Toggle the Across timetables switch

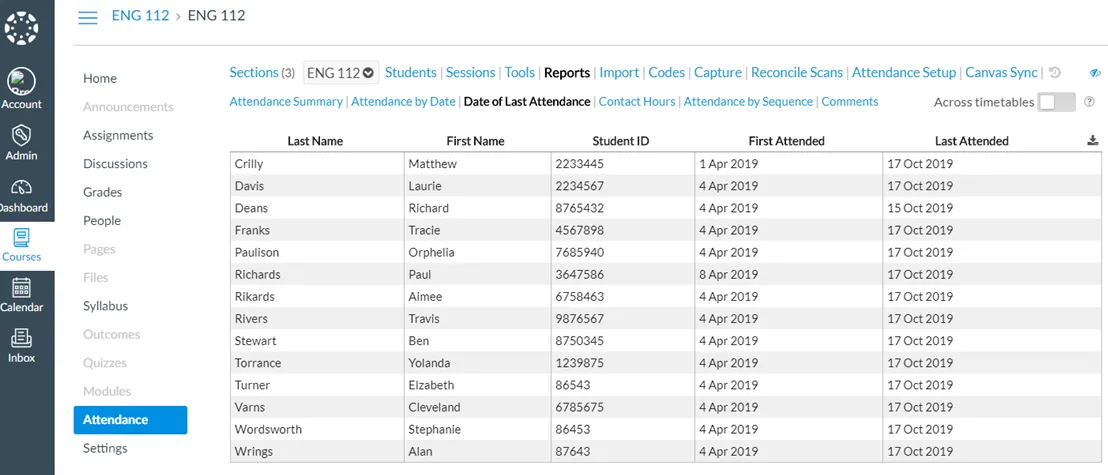coord(1056,102)
